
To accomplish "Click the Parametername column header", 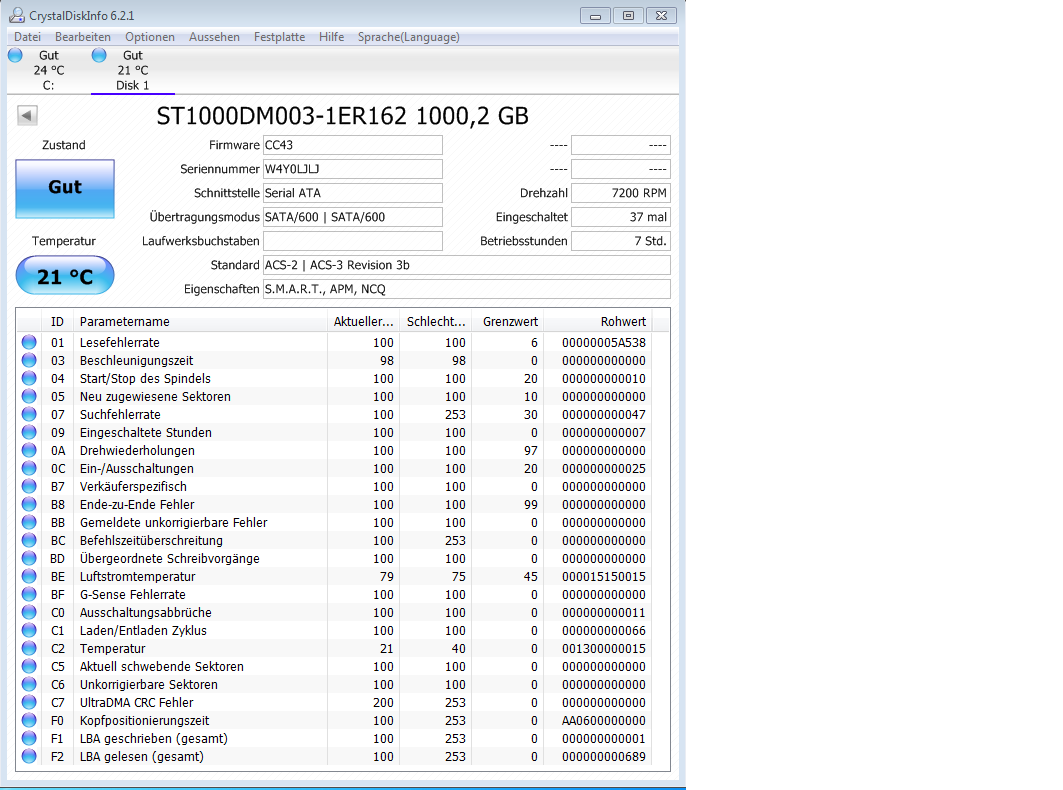I will [x=200, y=321].
